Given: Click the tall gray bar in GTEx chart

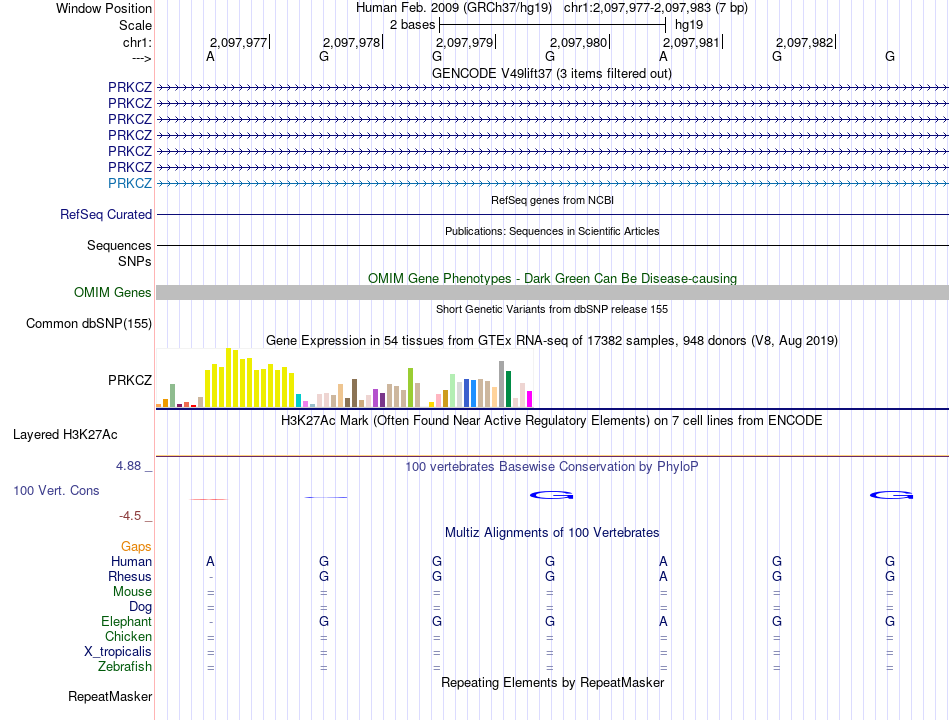Looking at the screenshot, I should [502, 384].
